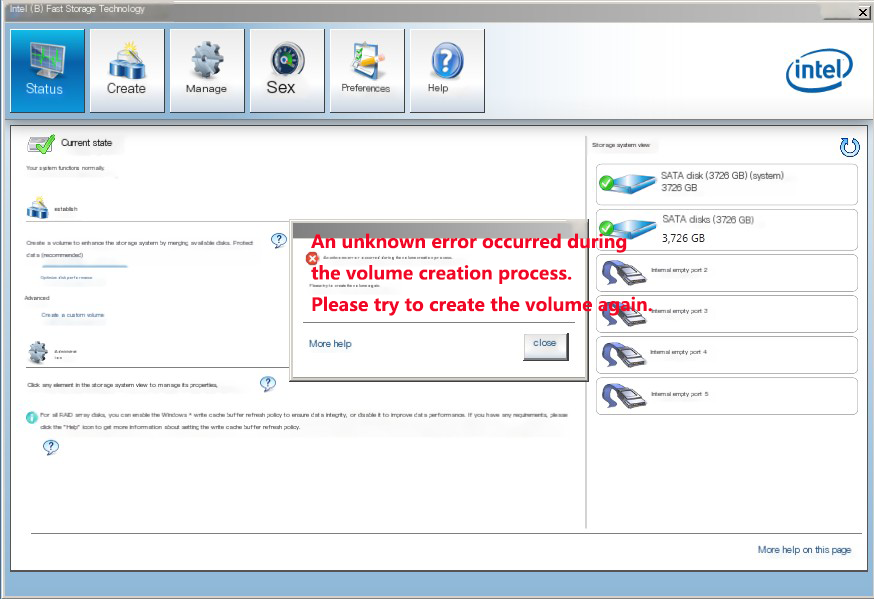Viewport: 874px width, 599px height.
Task: Select the Internal empty port 2 drive icon
Action: [623, 271]
